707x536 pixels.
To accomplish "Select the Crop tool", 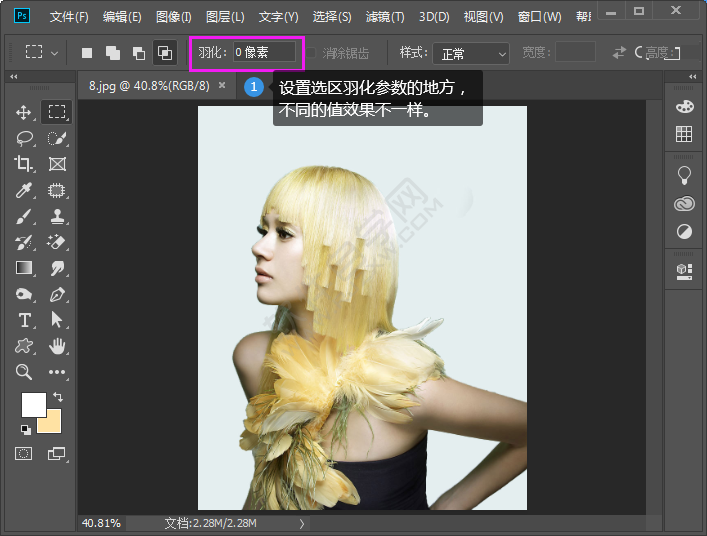I will [24, 164].
